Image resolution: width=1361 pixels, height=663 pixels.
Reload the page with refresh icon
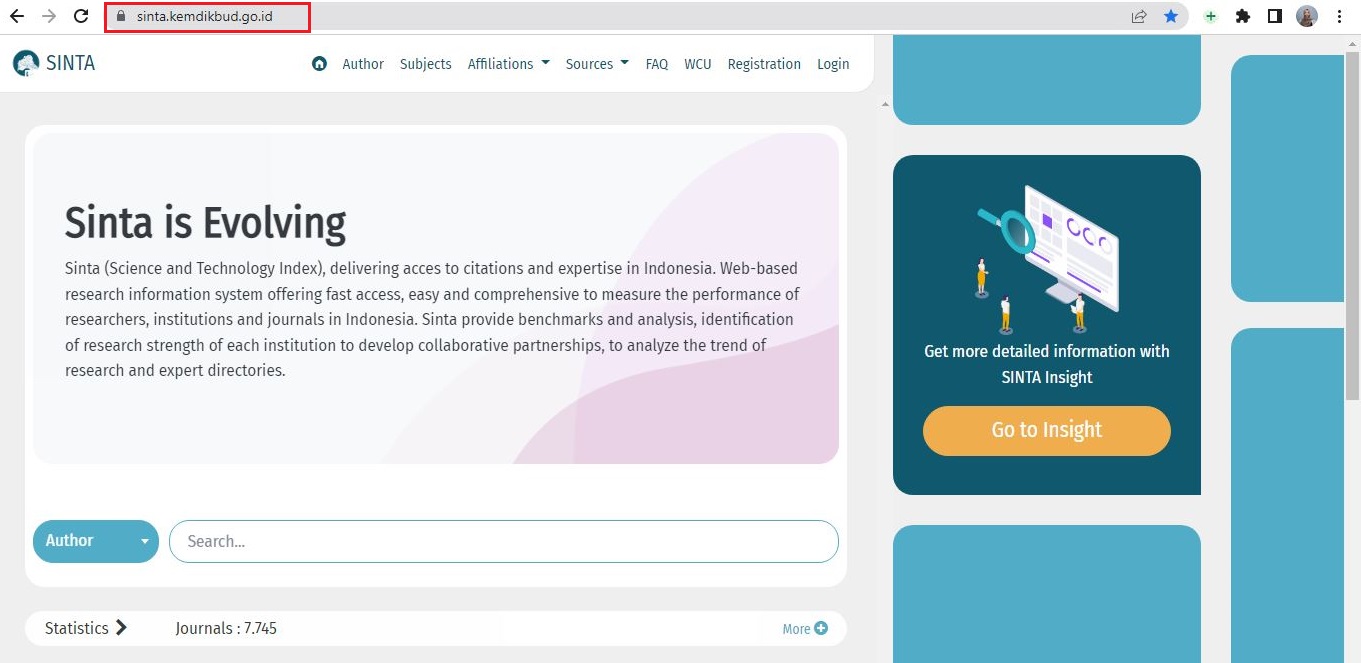(82, 16)
